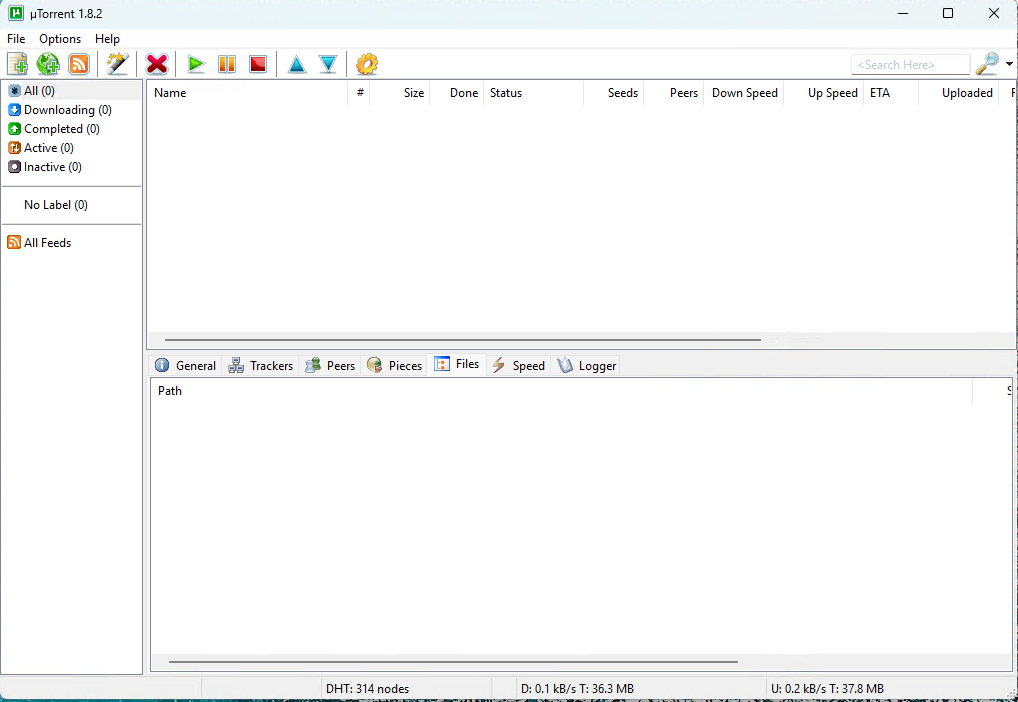Sort torrents by the Done column

coord(457,93)
